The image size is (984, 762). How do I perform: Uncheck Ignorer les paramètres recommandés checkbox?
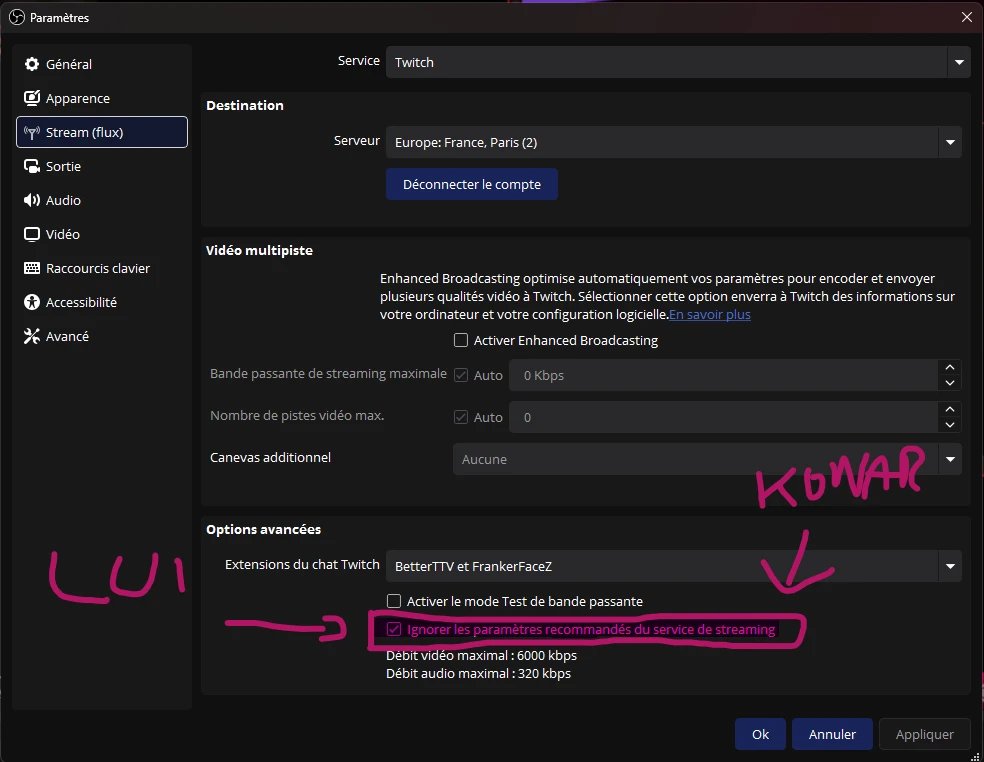(393, 629)
